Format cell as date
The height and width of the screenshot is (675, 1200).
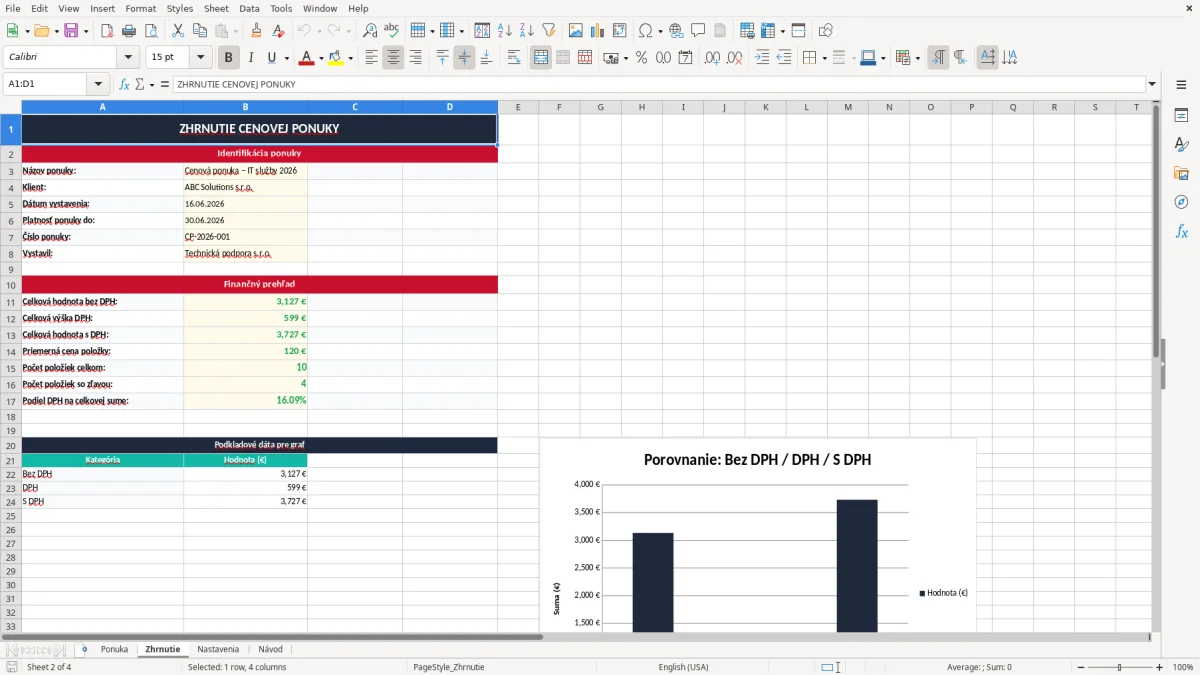coord(685,58)
